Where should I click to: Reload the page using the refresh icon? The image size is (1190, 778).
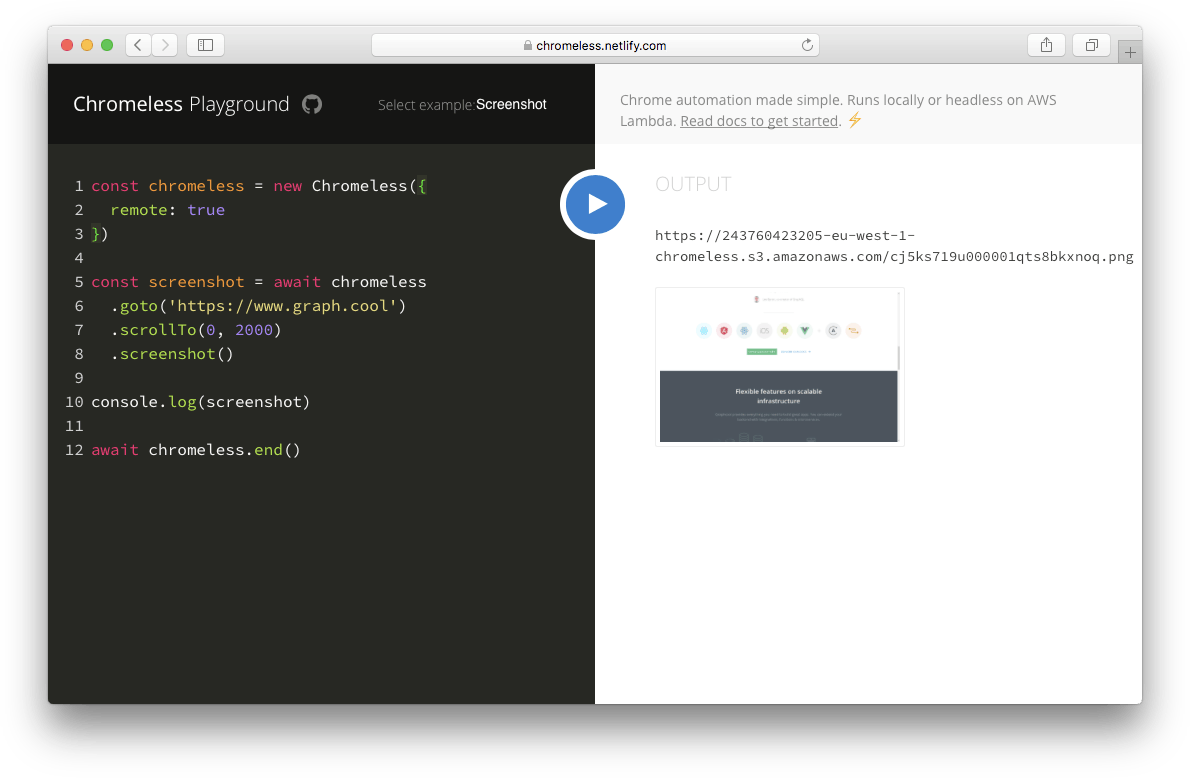pos(807,45)
